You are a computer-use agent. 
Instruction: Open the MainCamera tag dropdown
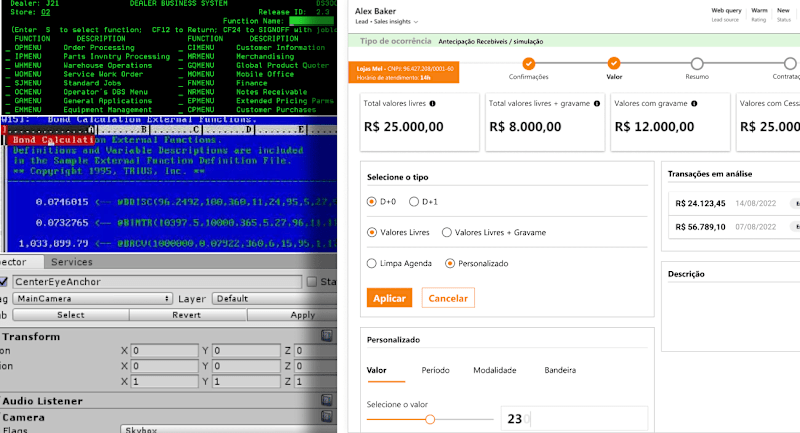[93, 298]
